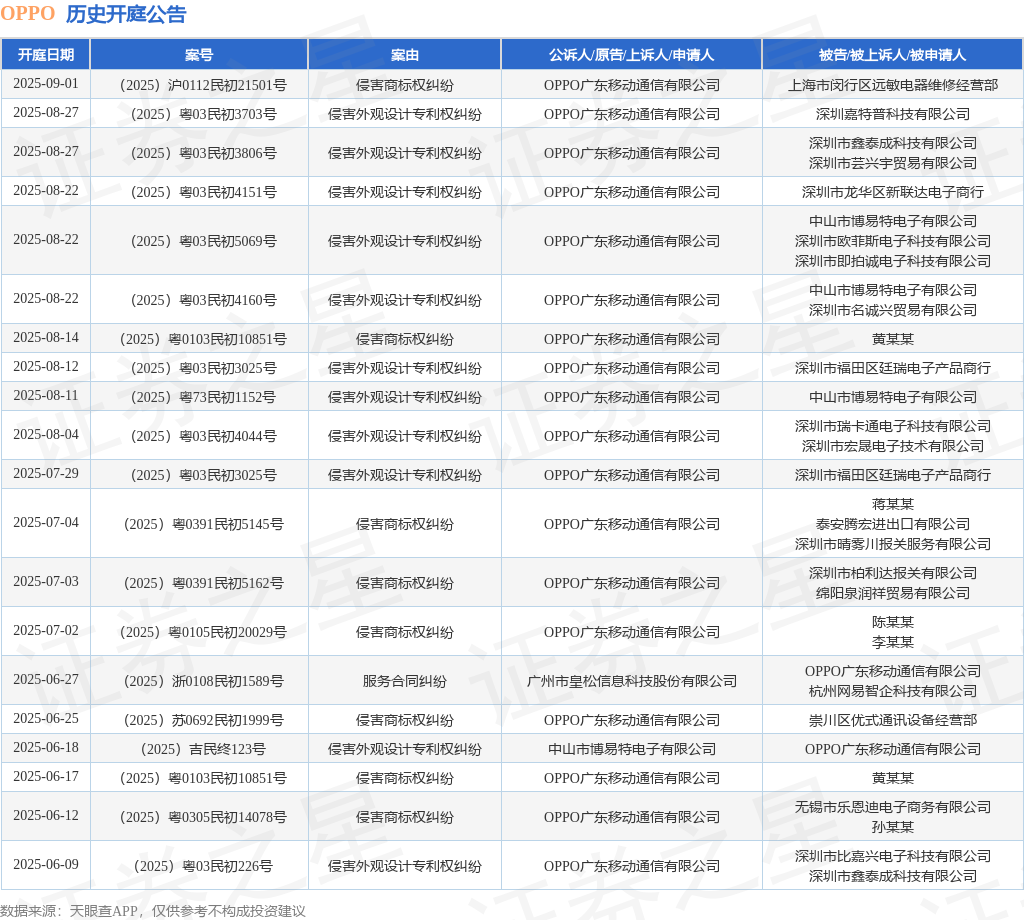Click defendant '陈某某'
Image resolution: width=1024 pixels, height=920 pixels.
coord(893,622)
